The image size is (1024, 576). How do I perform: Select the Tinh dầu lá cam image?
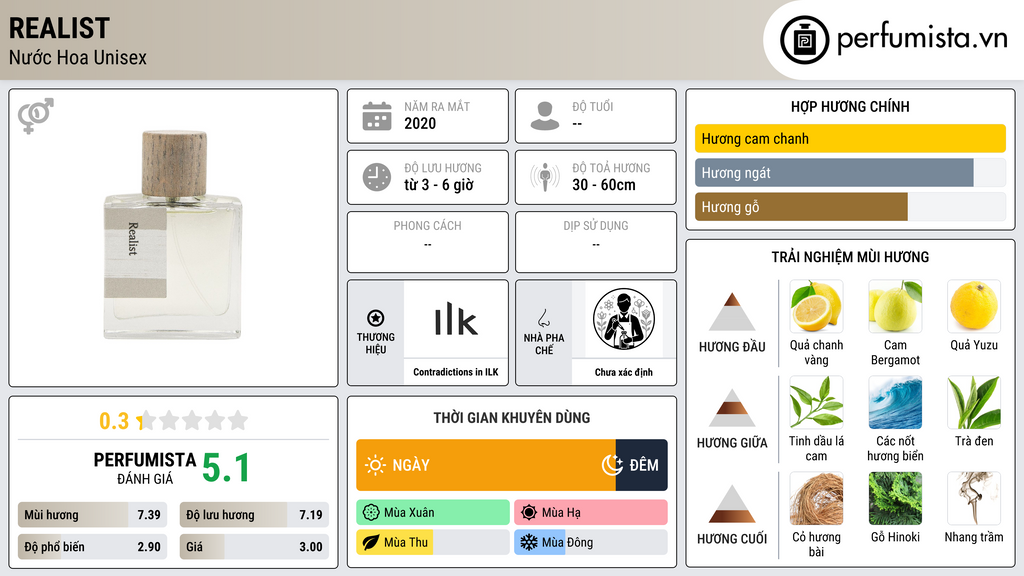816,402
